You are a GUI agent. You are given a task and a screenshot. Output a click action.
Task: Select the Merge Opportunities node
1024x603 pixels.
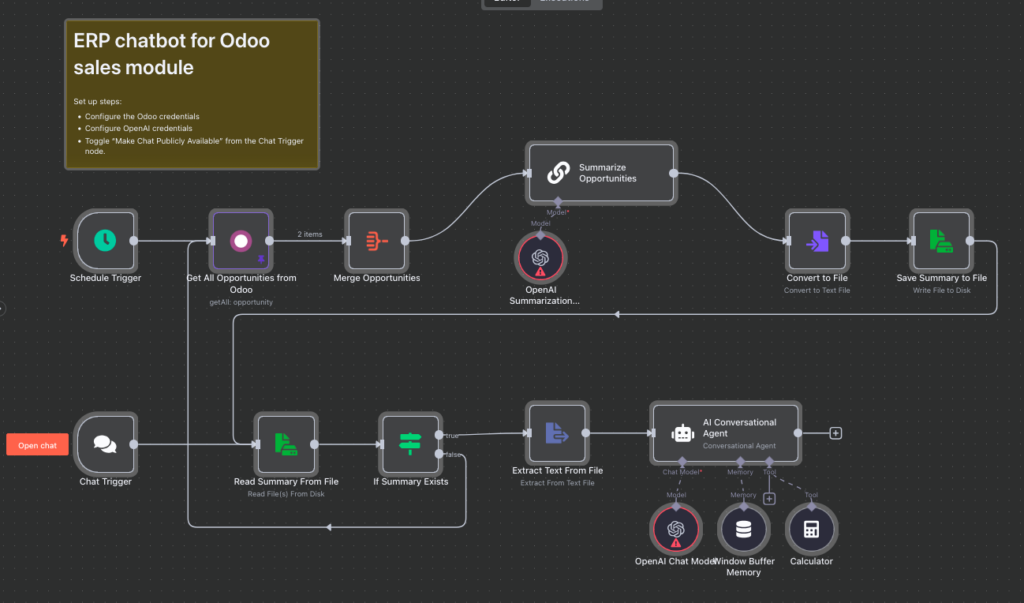(x=376, y=240)
